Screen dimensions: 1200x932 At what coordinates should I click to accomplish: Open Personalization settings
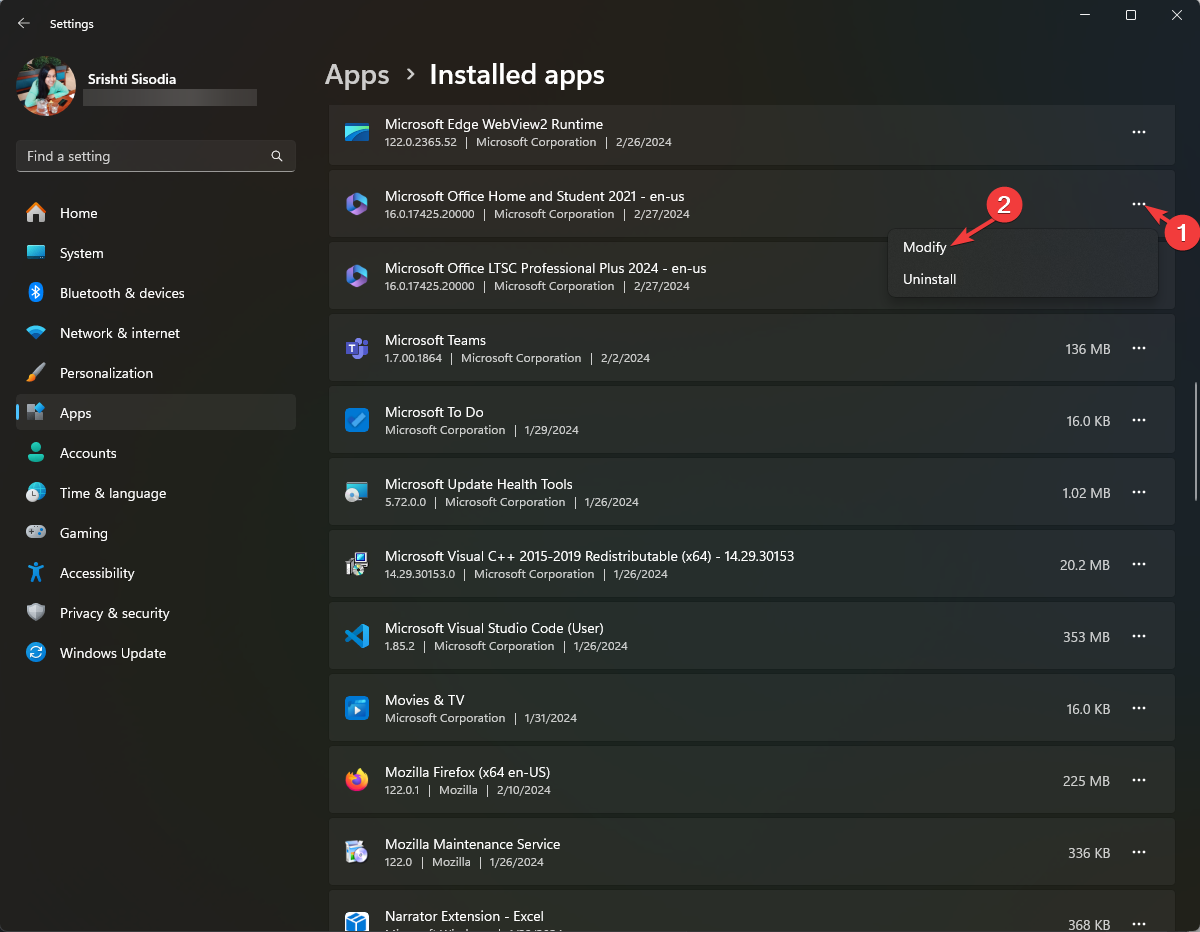click(x=156, y=373)
